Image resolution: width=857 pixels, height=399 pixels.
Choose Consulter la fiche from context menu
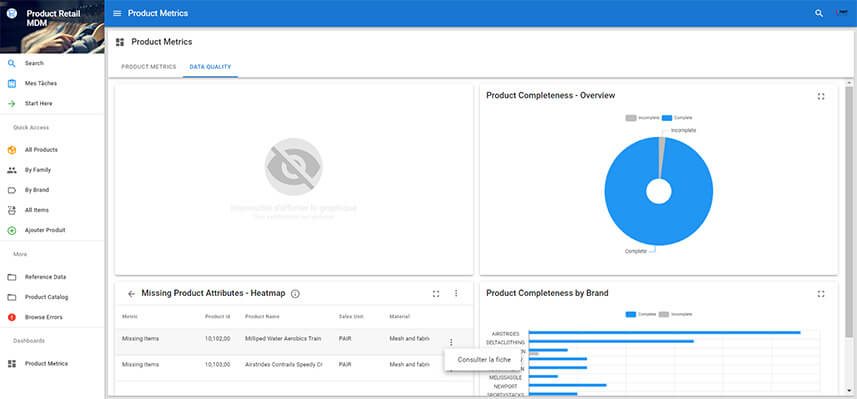(484, 360)
